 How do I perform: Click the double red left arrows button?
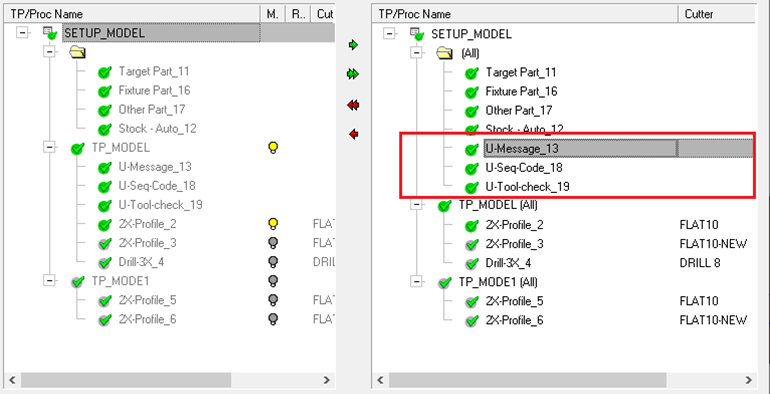(x=353, y=105)
